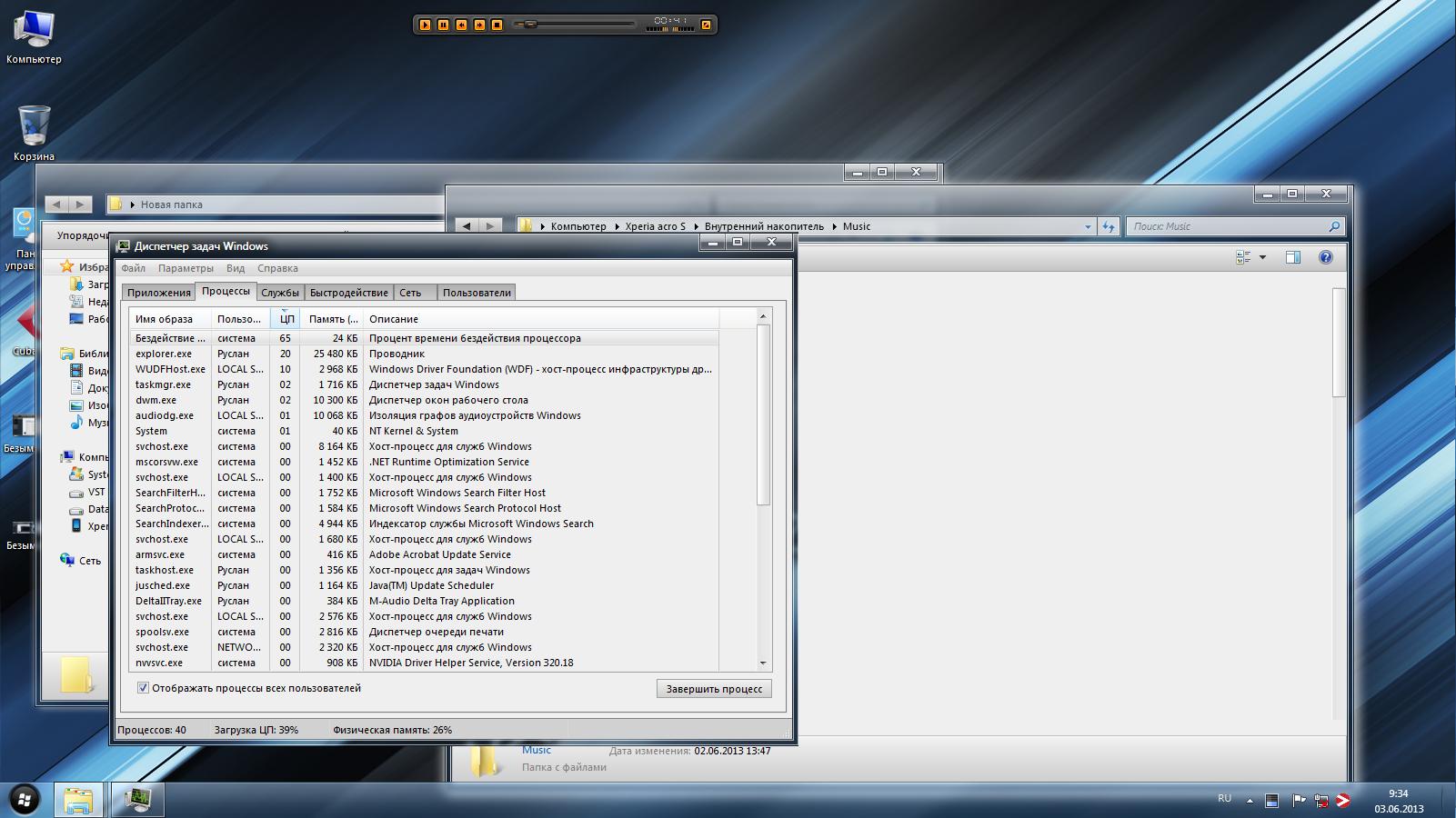Click the 'Поиск: Music' search field
The image size is (1456, 818).
point(1228,226)
